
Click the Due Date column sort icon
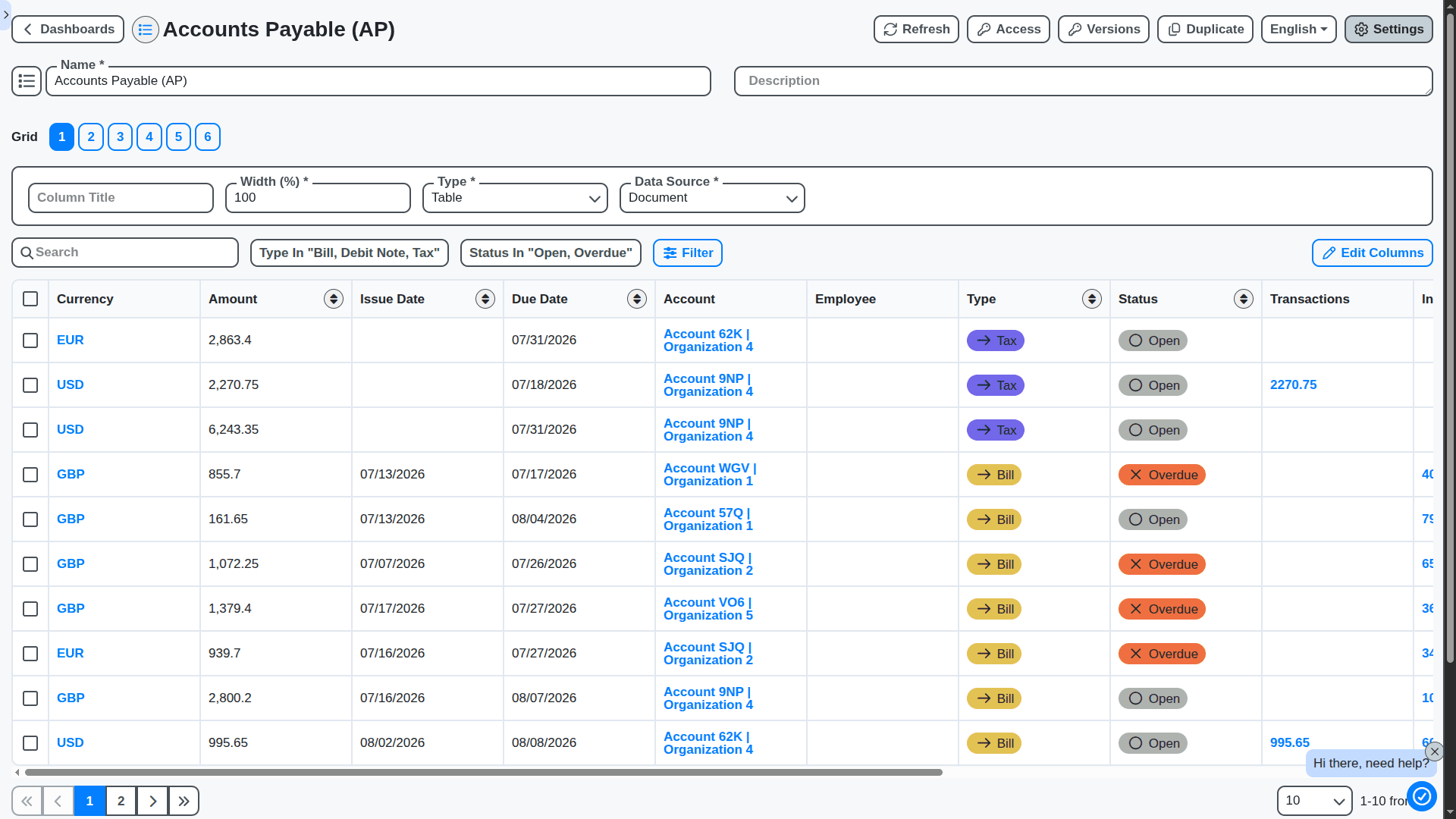click(x=637, y=299)
